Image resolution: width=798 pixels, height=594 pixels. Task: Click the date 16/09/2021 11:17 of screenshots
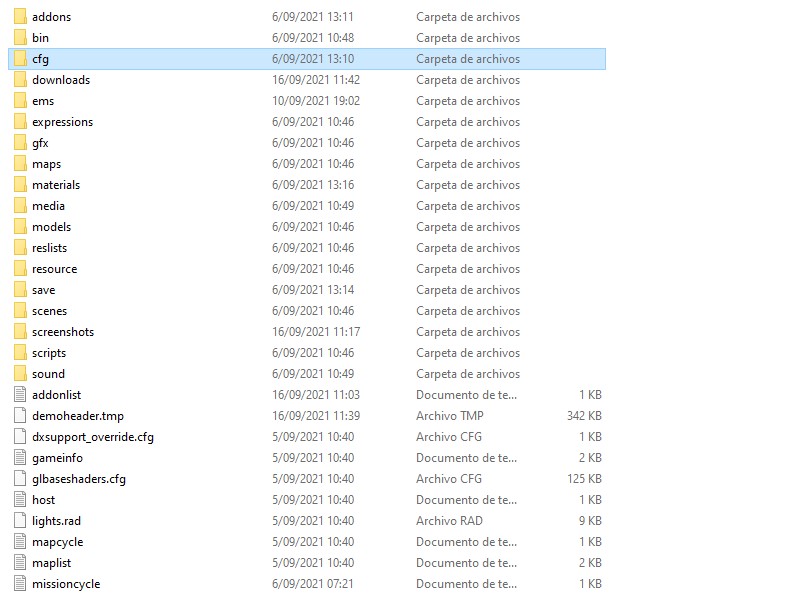point(316,332)
